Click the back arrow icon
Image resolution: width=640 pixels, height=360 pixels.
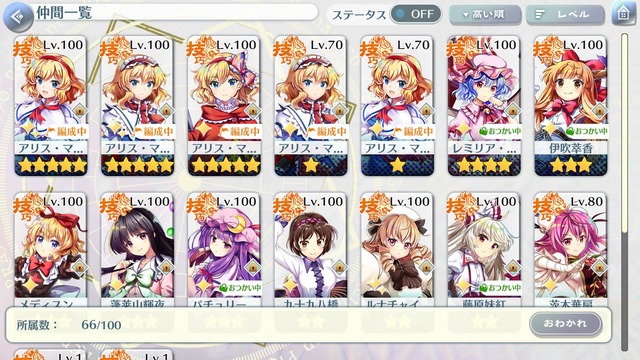18,17
